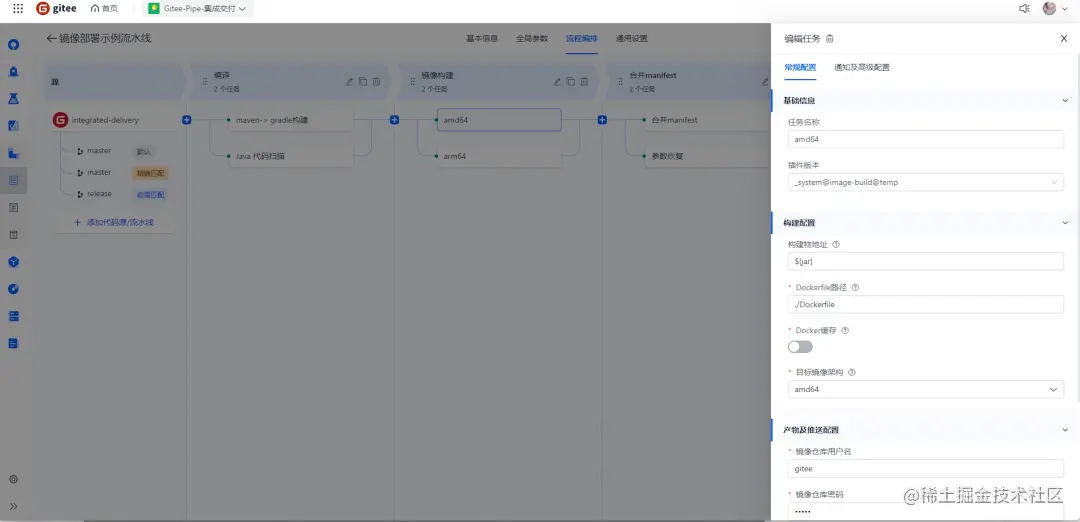Delete the 镜像构建 stage
Screen dimensions: 1080x522
click(583, 81)
